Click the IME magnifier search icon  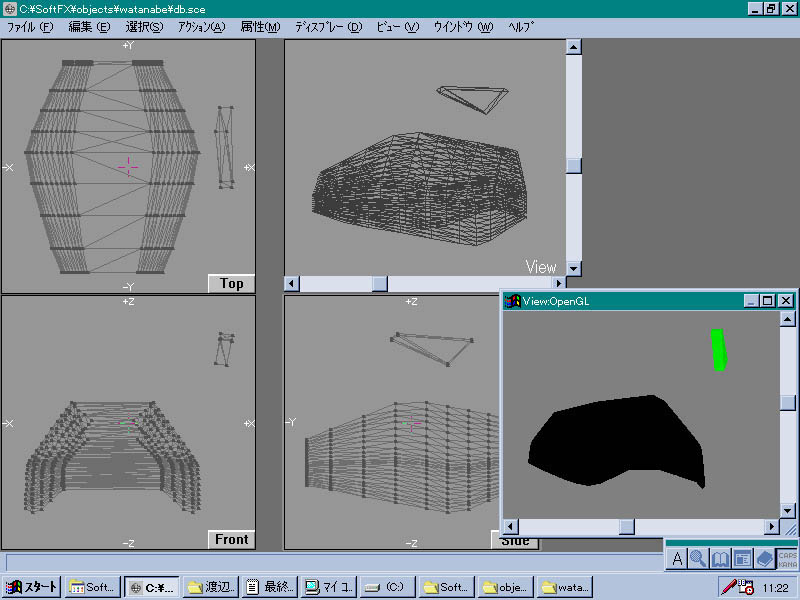tap(698, 558)
